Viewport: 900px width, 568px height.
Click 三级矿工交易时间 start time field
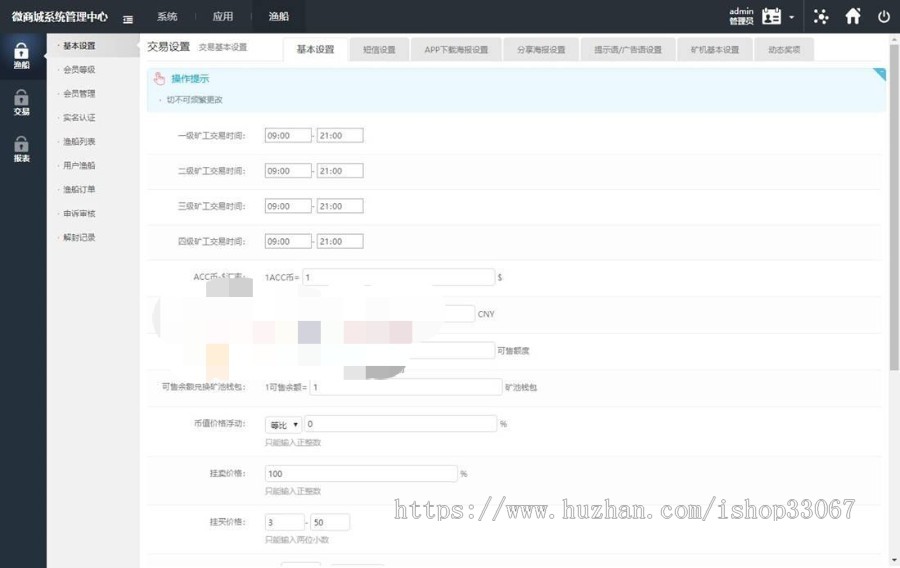pos(288,206)
